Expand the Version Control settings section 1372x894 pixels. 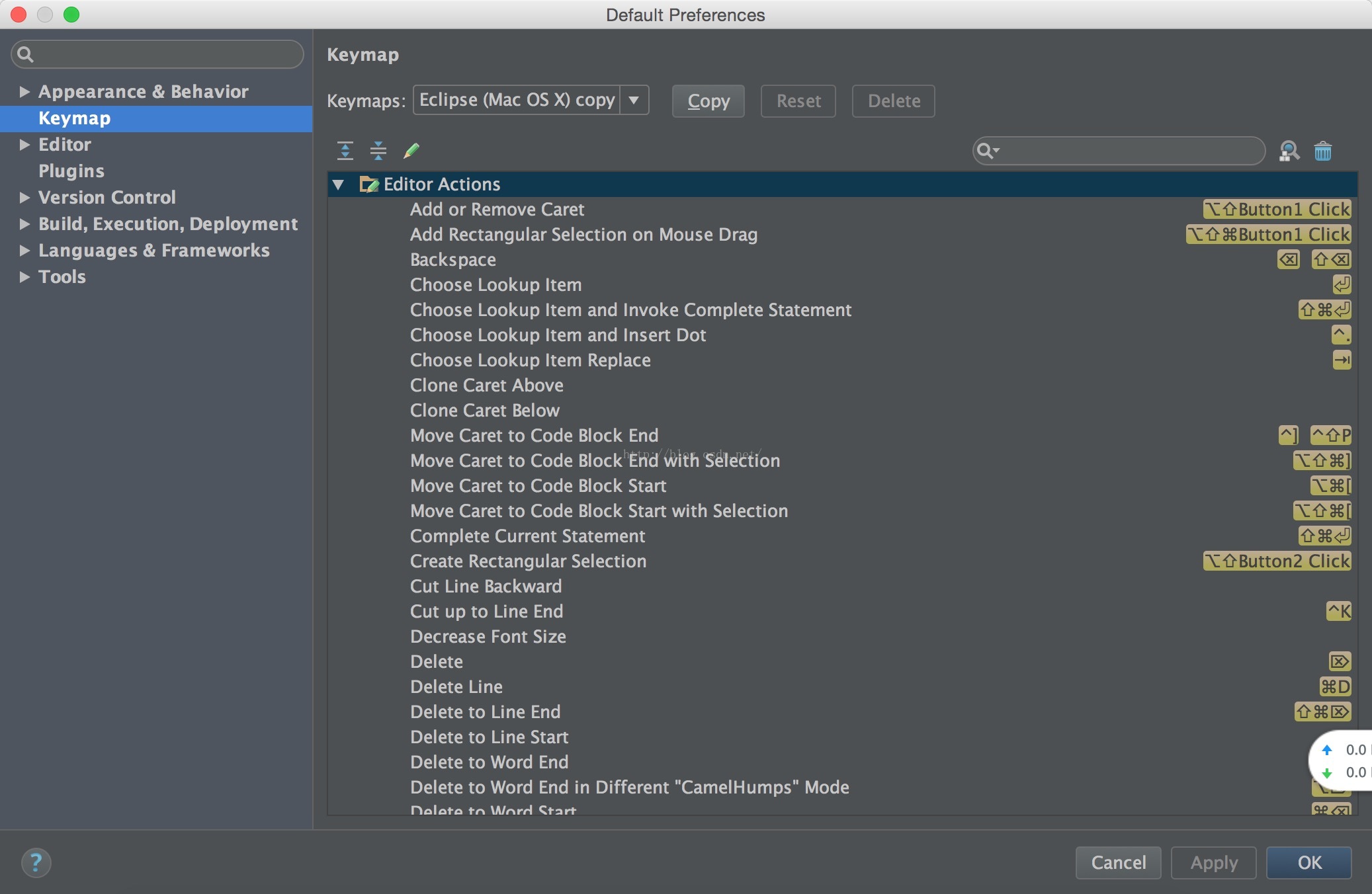pos(24,197)
